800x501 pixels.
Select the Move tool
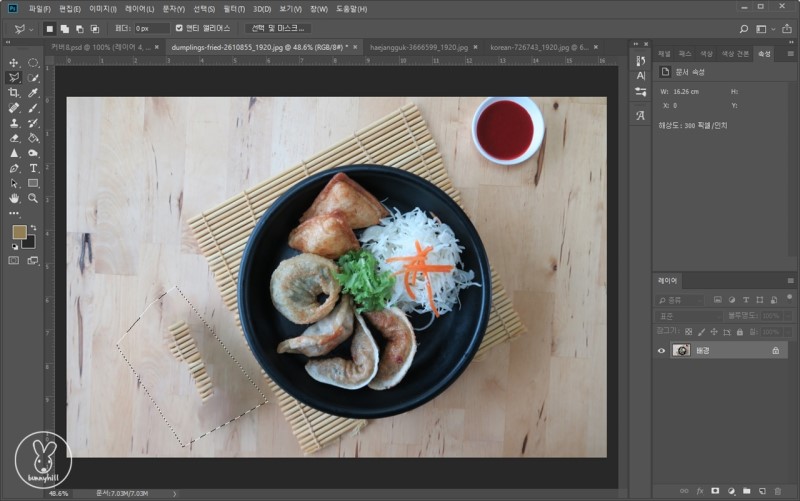click(x=14, y=63)
